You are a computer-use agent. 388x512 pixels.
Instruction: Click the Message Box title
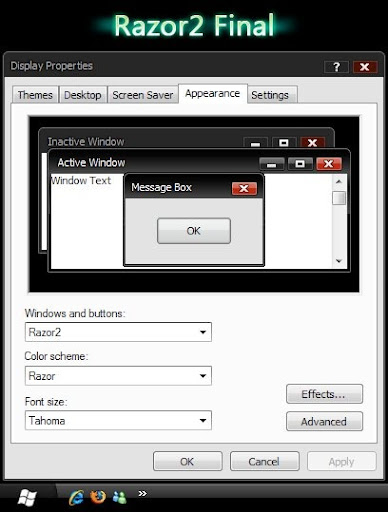point(161,187)
